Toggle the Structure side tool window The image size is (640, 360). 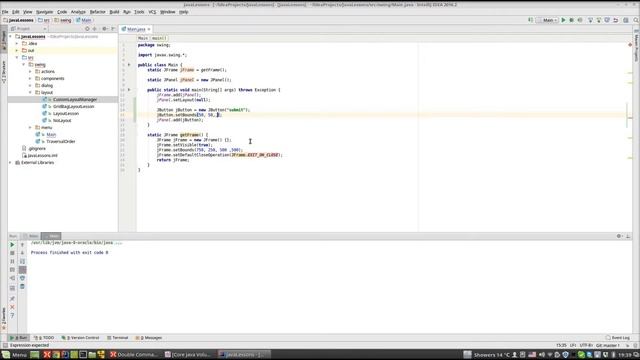pyautogui.click(x=4, y=72)
